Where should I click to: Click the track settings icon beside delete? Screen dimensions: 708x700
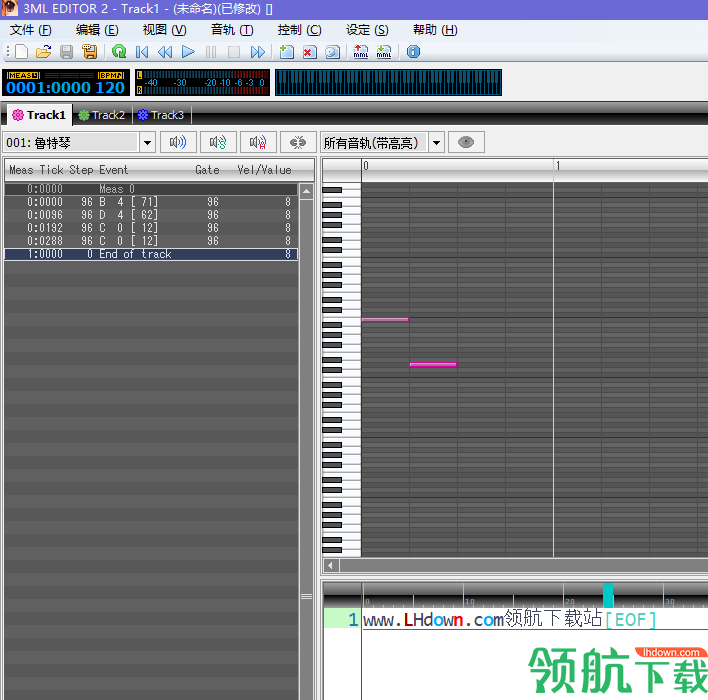click(332, 52)
